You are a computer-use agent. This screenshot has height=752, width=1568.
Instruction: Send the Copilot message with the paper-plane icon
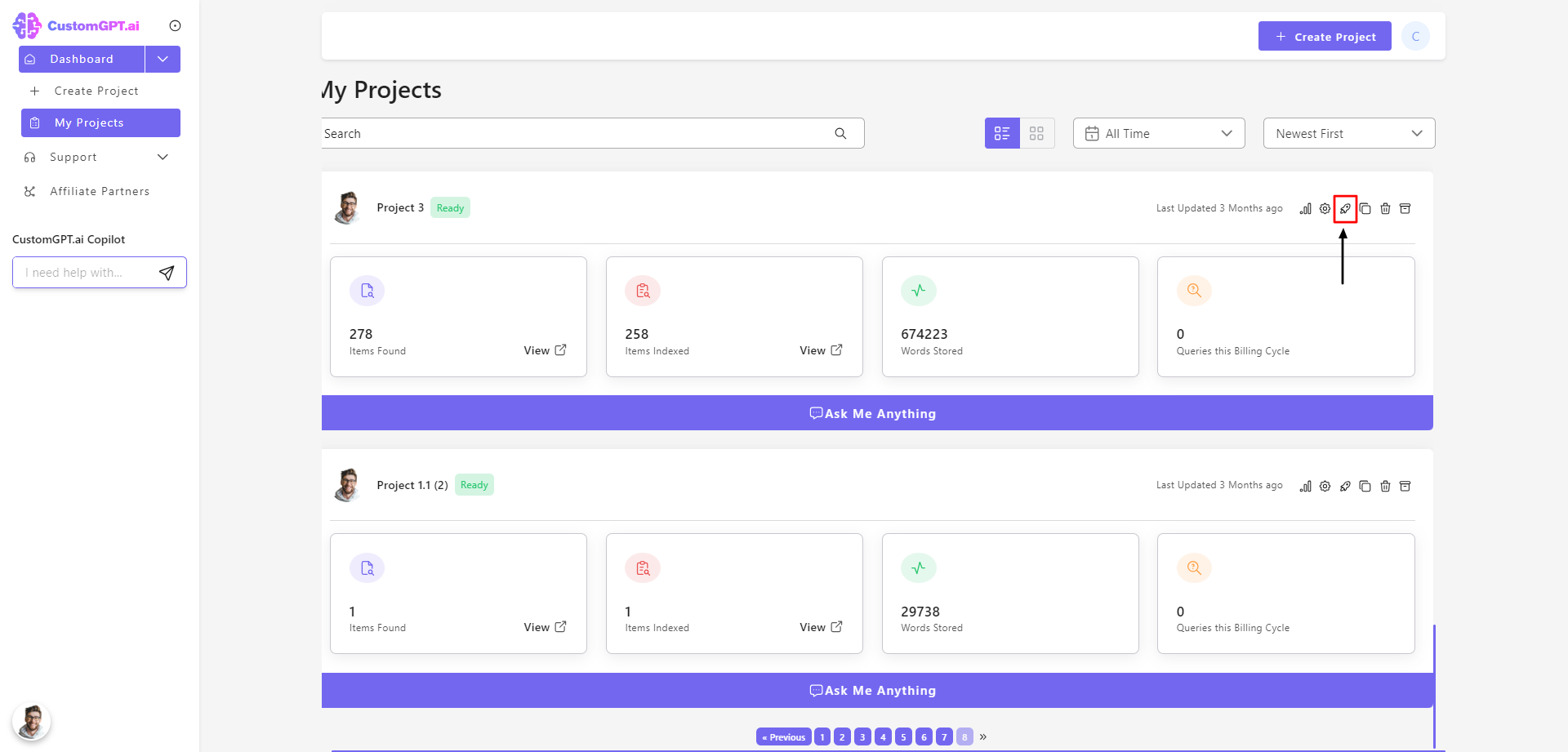pyautogui.click(x=167, y=273)
